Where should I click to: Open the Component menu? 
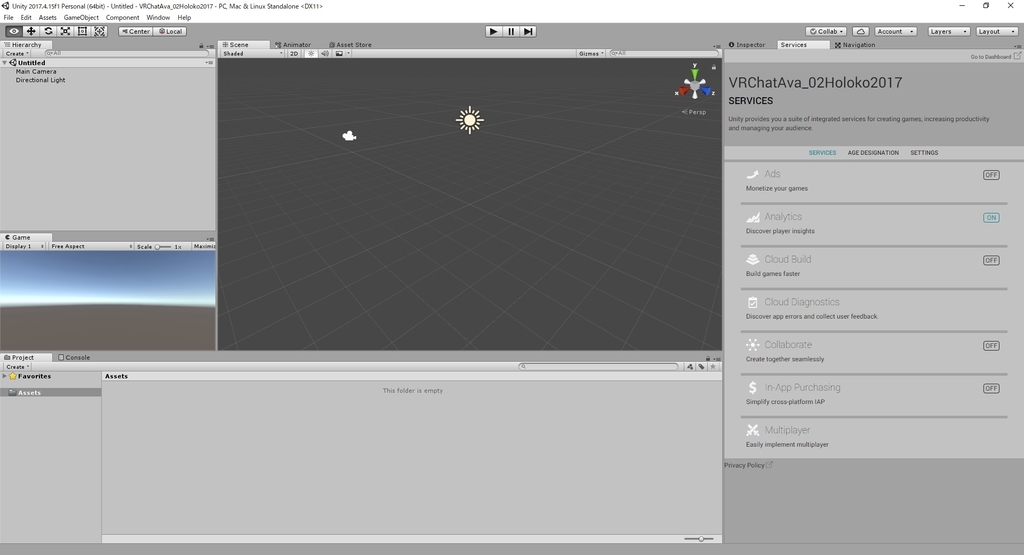[x=122, y=18]
